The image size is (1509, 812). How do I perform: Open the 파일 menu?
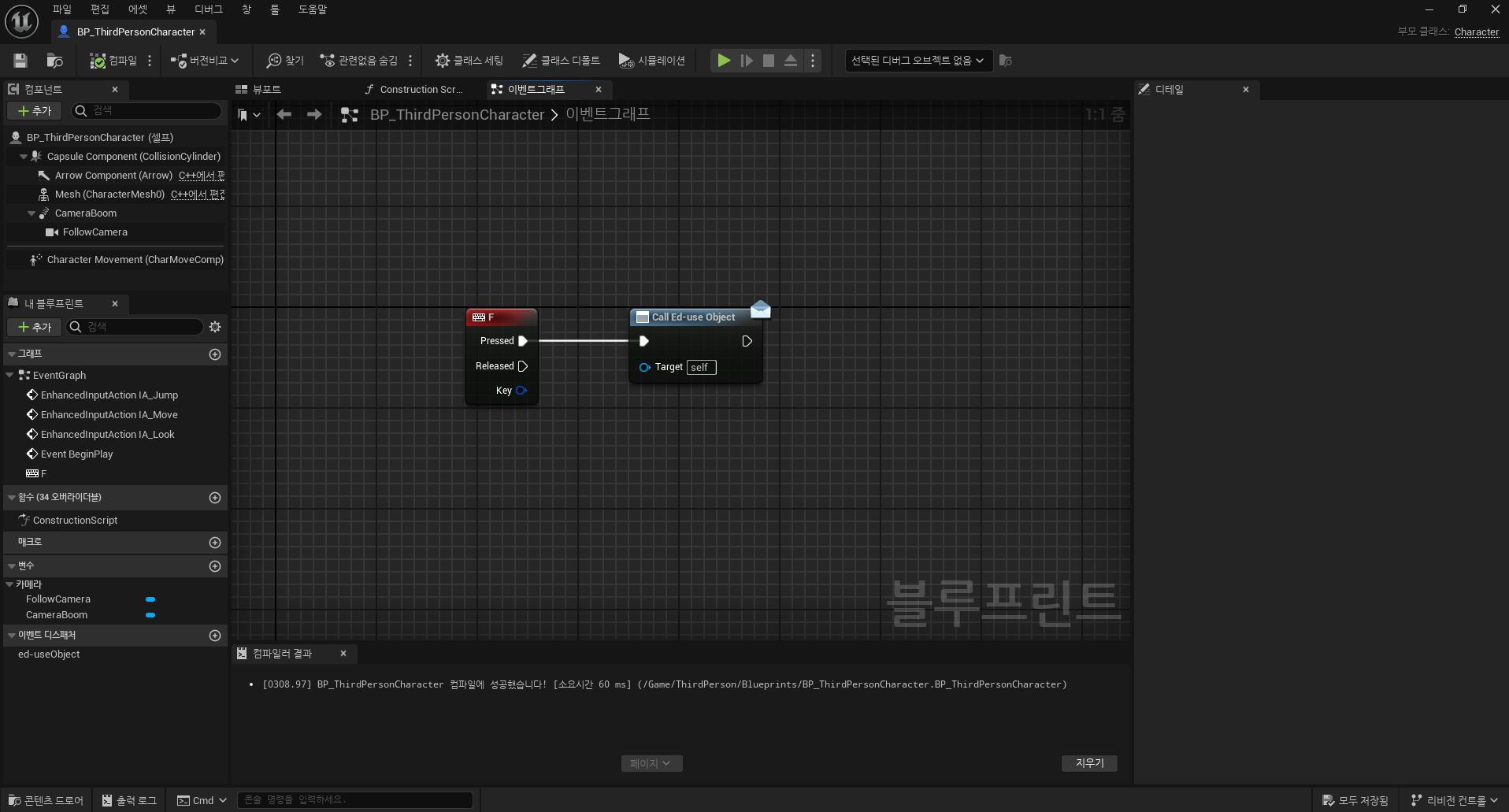coord(62,9)
